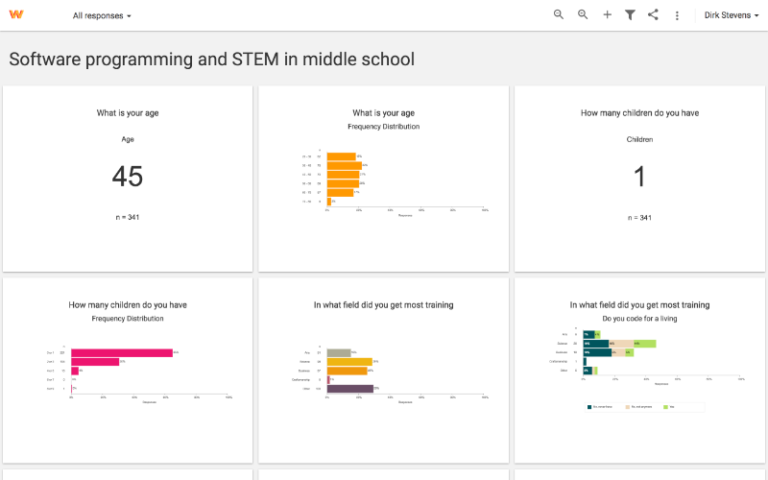Click the share icon in toolbar
This screenshot has width=768, height=480.
pyautogui.click(x=653, y=15)
